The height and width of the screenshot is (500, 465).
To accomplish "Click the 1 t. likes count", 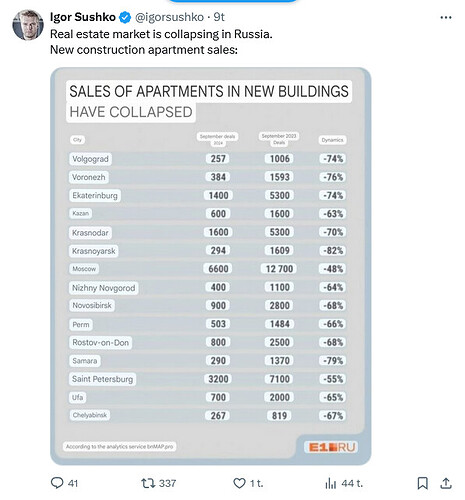I will (256, 483).
